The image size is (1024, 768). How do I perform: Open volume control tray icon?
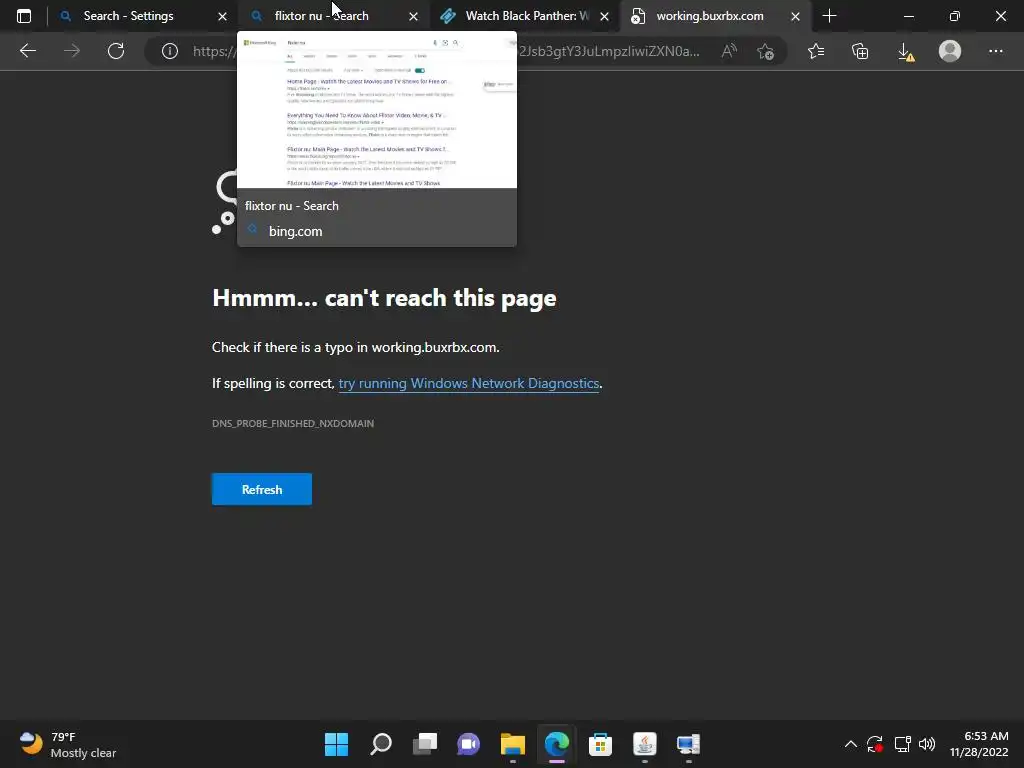coord(927,744)
